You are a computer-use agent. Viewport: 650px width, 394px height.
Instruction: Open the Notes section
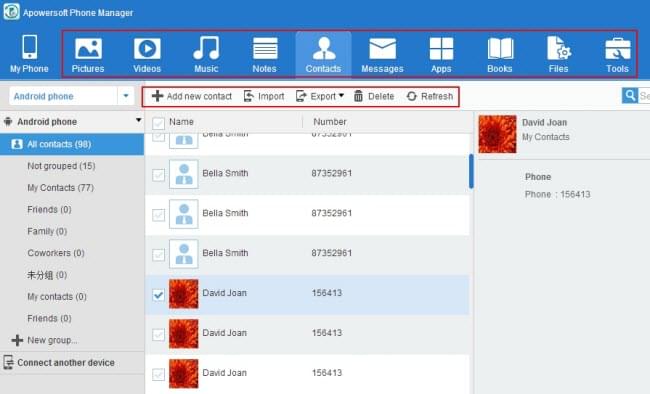pyautogui.click(x=265, y=54)
